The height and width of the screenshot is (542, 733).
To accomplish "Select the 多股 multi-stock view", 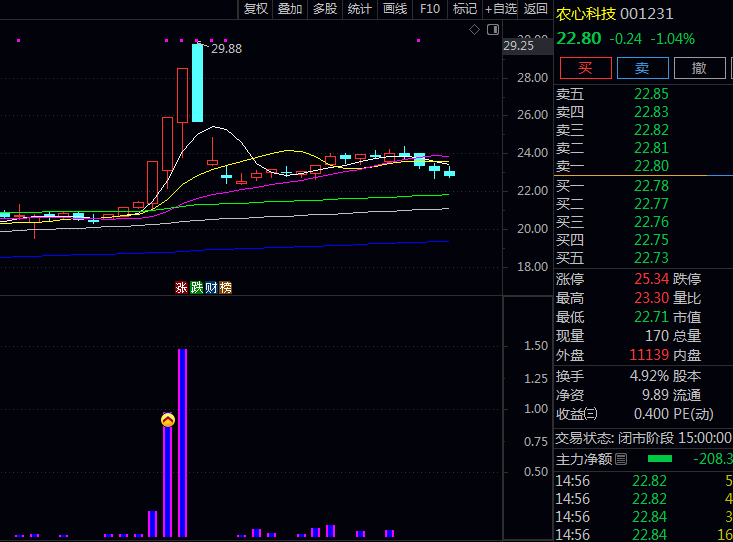I will [x=325, y=9].
